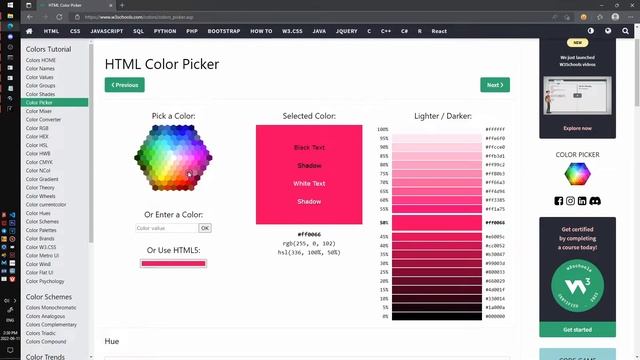This screenshot has height=360, width=640.
Task: Open the browser profile avatar icon
Action: point(615,17)
